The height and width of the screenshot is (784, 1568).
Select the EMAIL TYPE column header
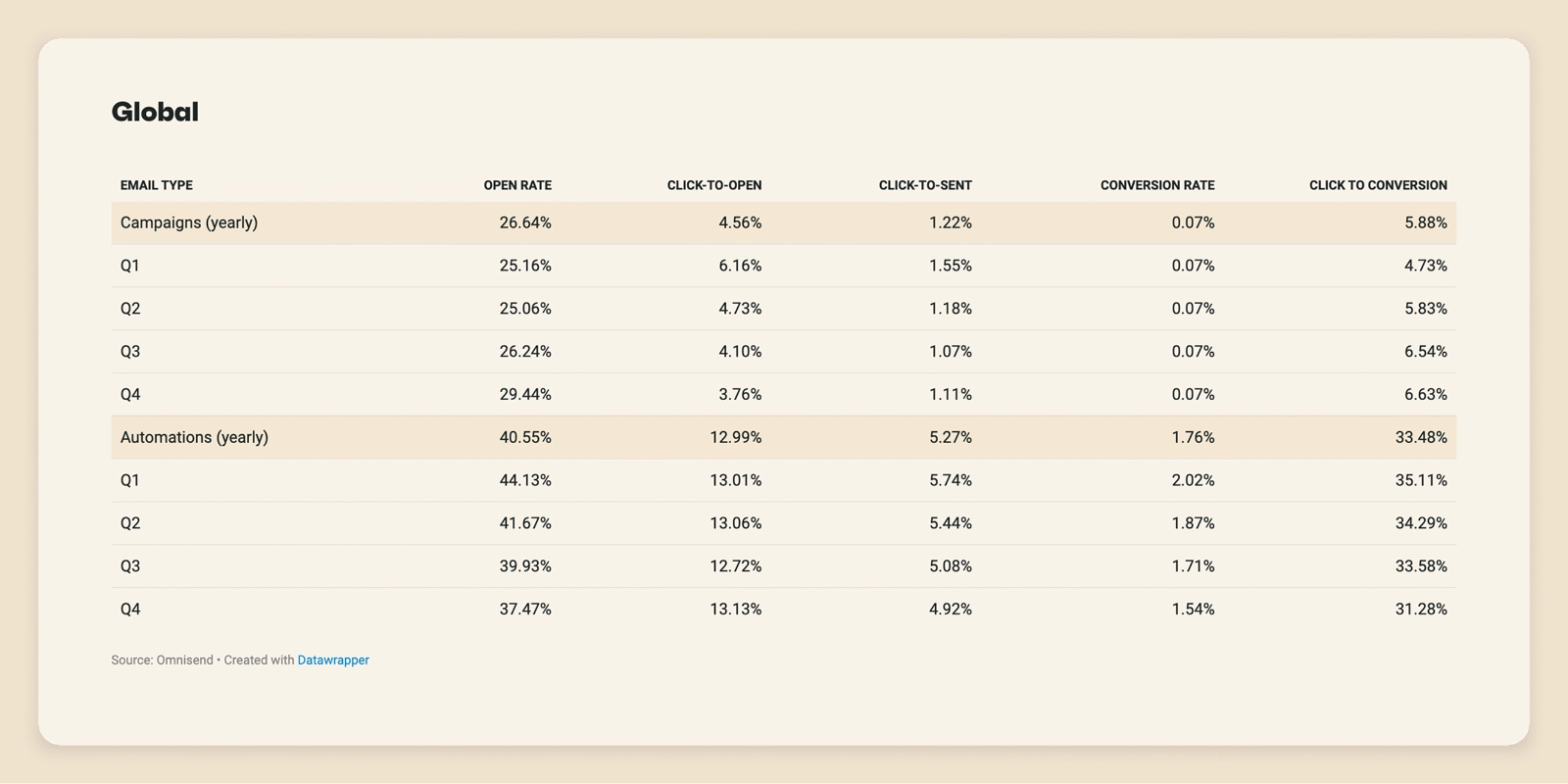pyautogui.click(x=157, y=185)
